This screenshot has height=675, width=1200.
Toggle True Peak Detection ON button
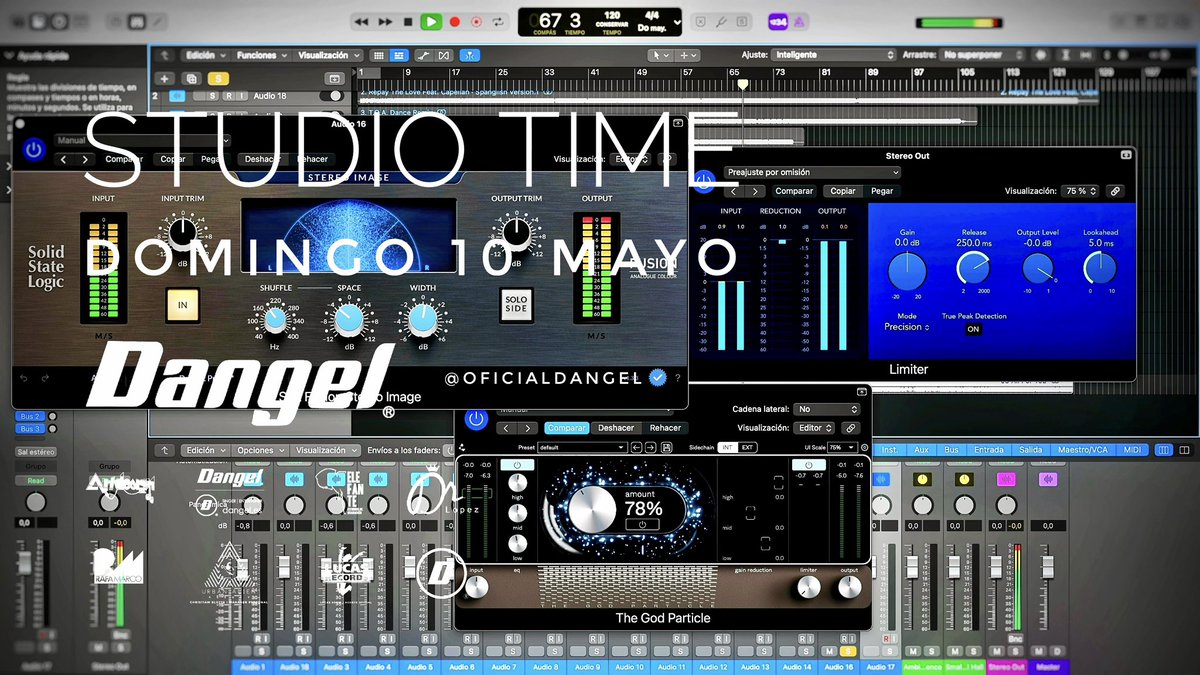click(973, 329)
